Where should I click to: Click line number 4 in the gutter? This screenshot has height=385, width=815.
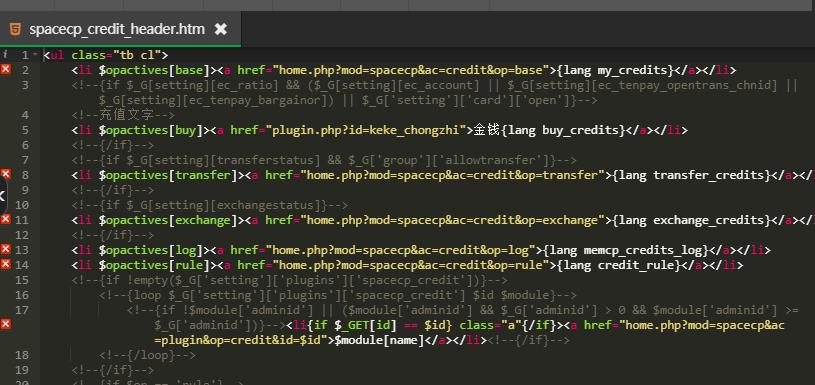click(25, 115)
